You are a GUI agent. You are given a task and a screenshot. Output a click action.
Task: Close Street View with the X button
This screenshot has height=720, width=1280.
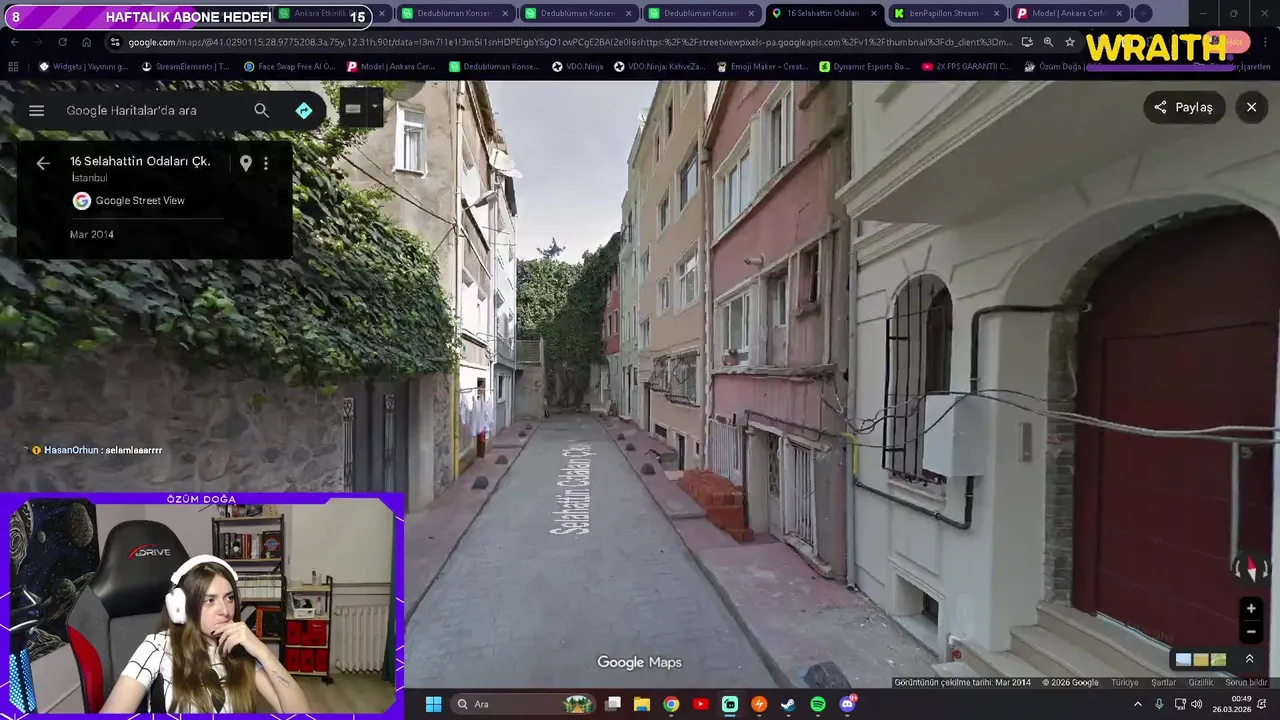1251,107
